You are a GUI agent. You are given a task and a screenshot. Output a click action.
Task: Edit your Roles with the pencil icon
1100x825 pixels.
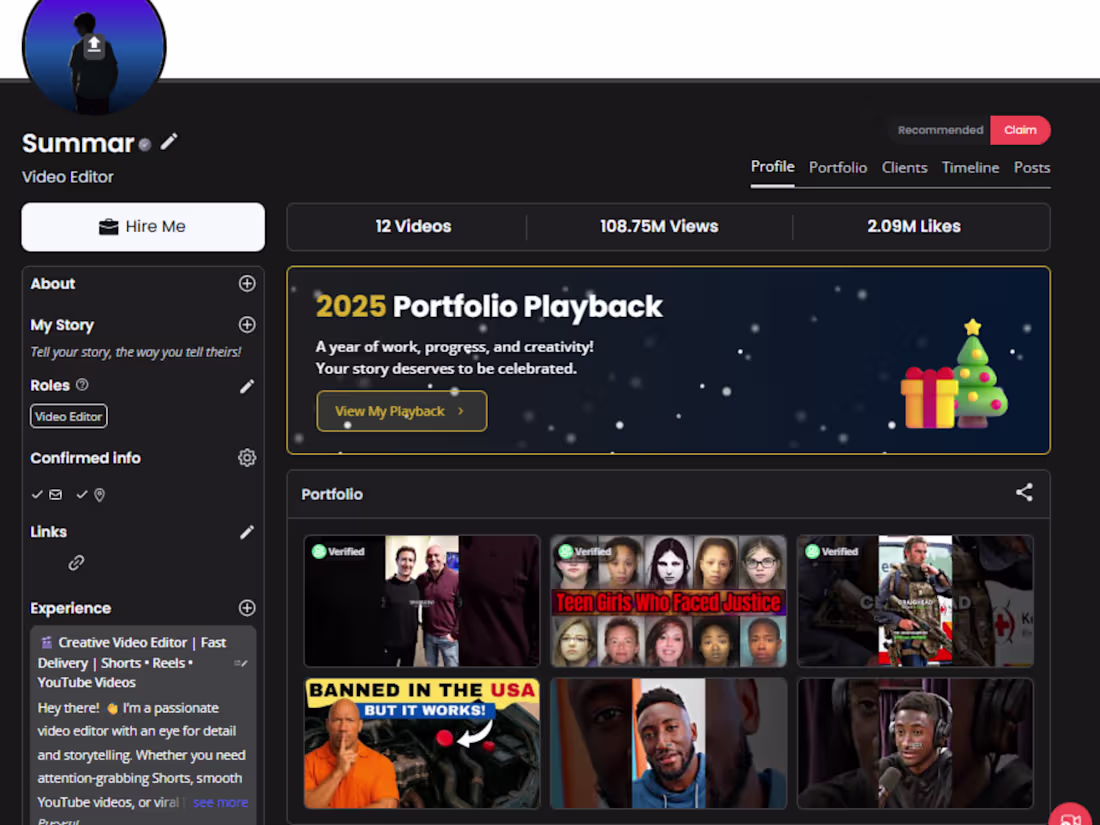pyautogui.click(x=246, y=387)
